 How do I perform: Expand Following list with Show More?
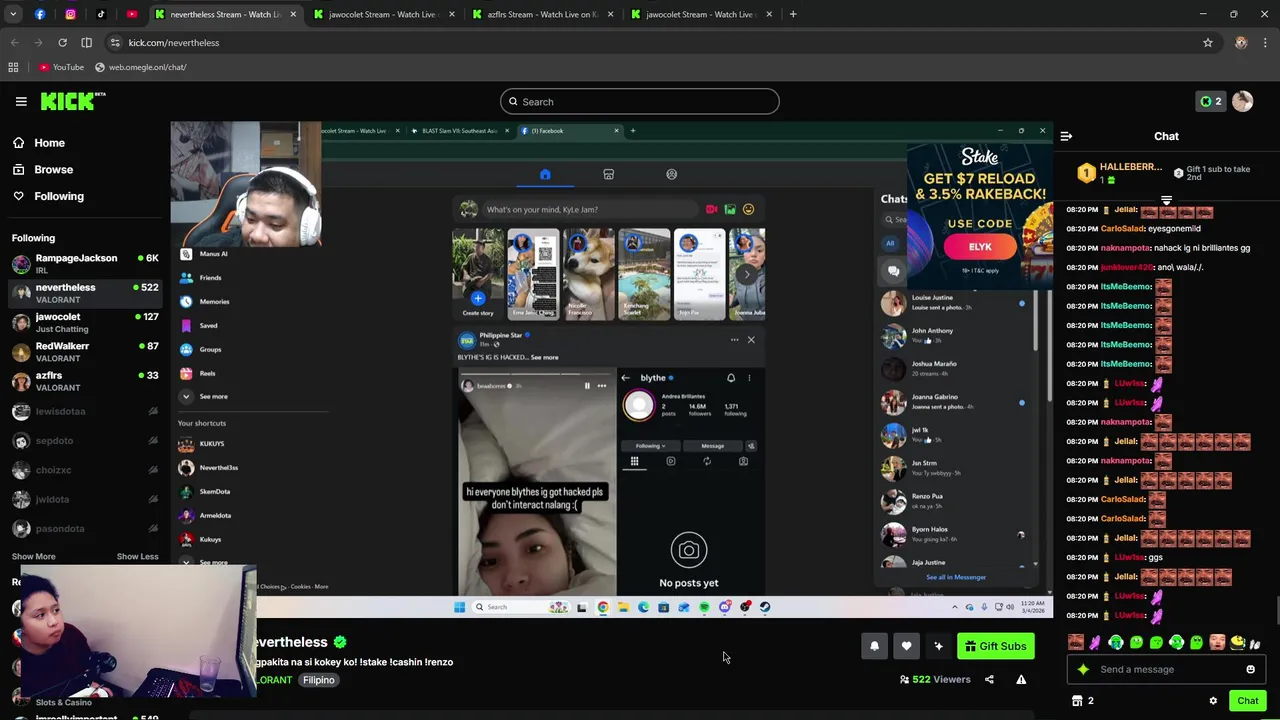click(x=33, y=556)
